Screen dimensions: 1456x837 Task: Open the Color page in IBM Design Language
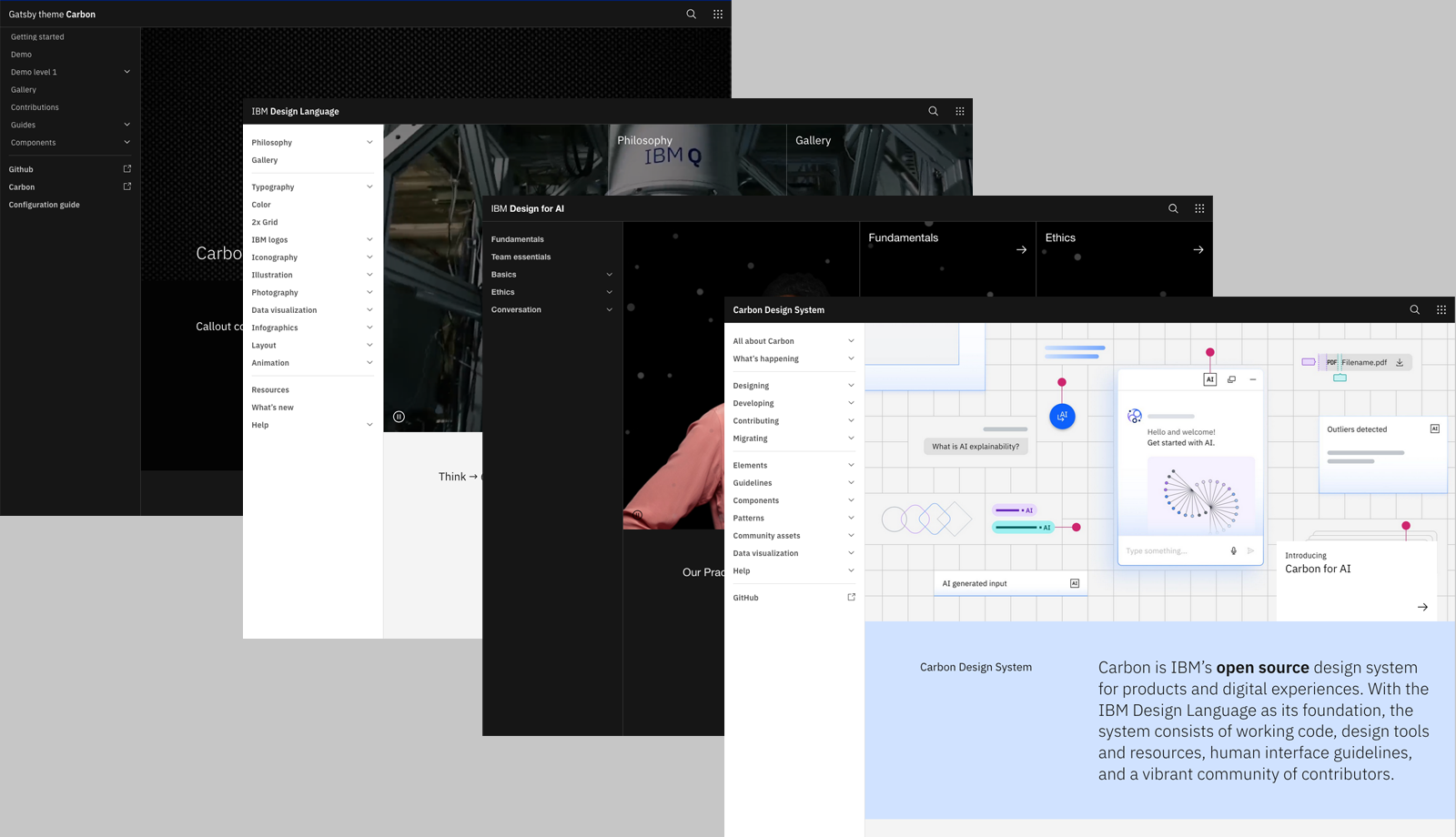coord(261,205)
